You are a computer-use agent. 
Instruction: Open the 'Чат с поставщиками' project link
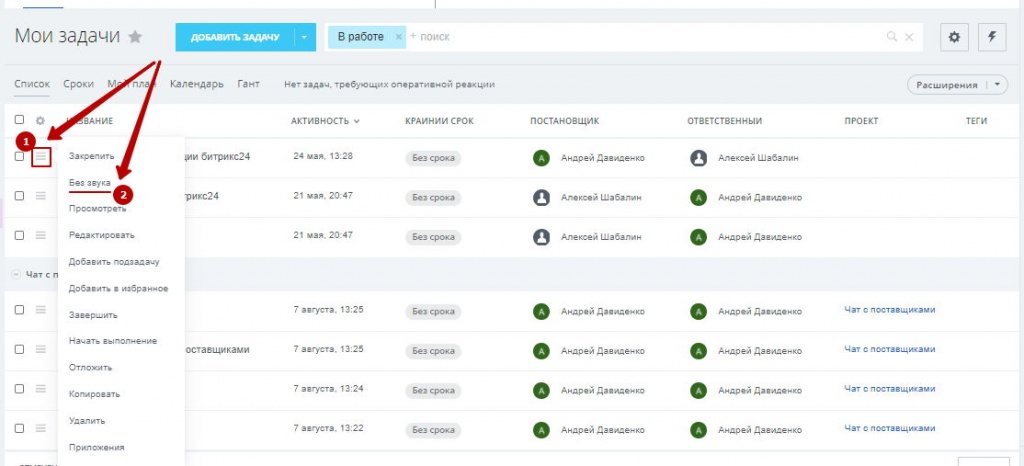889,310
